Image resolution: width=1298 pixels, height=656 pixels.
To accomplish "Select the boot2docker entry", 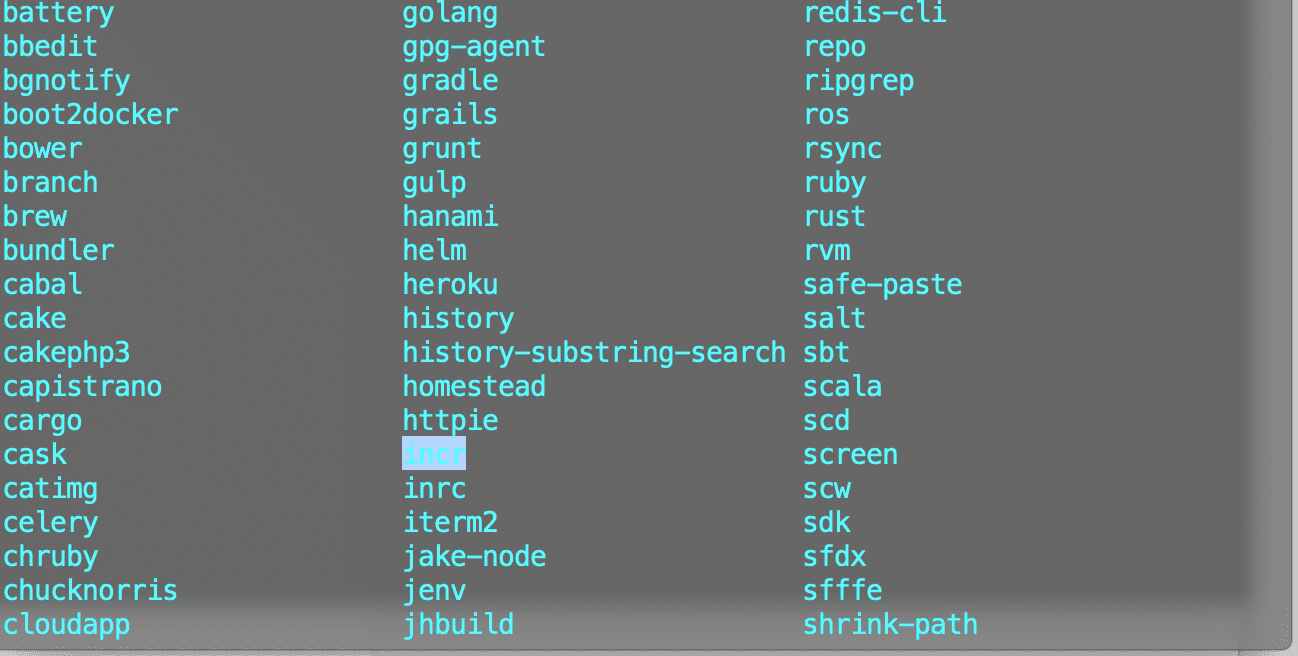I will tap(91, 115).
